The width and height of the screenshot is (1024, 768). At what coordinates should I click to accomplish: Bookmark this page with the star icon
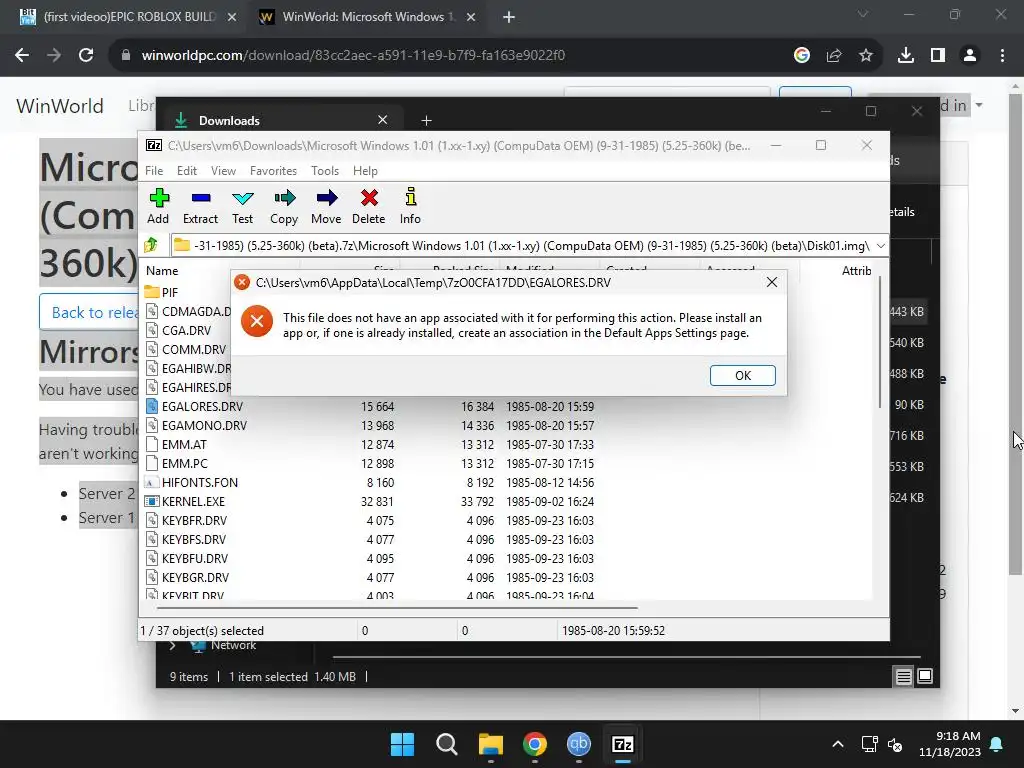click(866, 56)
